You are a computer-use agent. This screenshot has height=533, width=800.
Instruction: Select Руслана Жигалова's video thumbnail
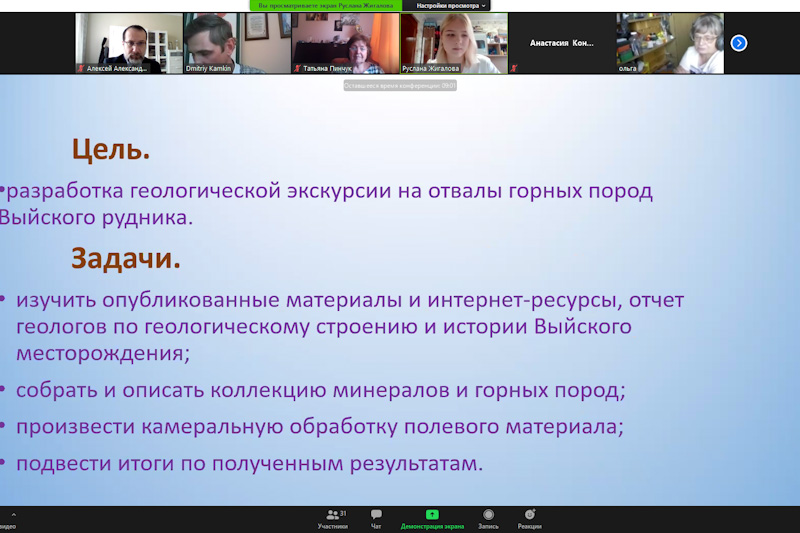pos(453,42)
